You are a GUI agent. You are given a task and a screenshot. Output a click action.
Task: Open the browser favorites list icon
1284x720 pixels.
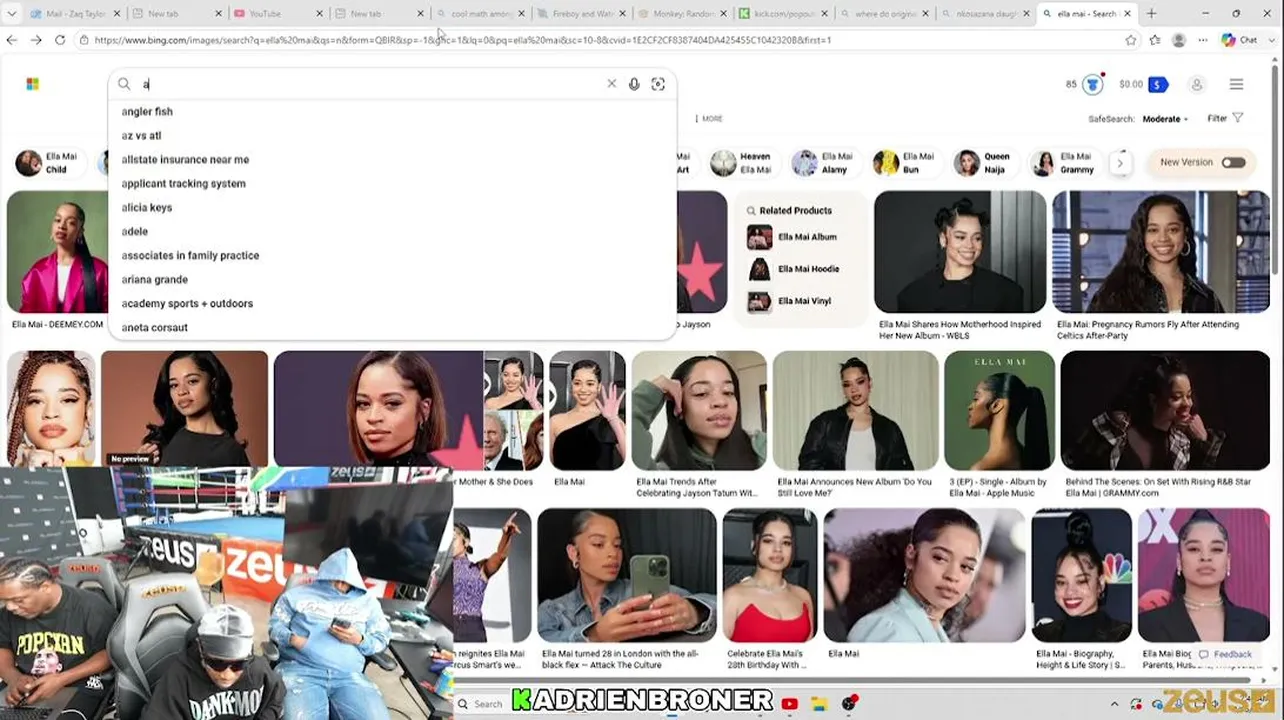coord(1155,40)
